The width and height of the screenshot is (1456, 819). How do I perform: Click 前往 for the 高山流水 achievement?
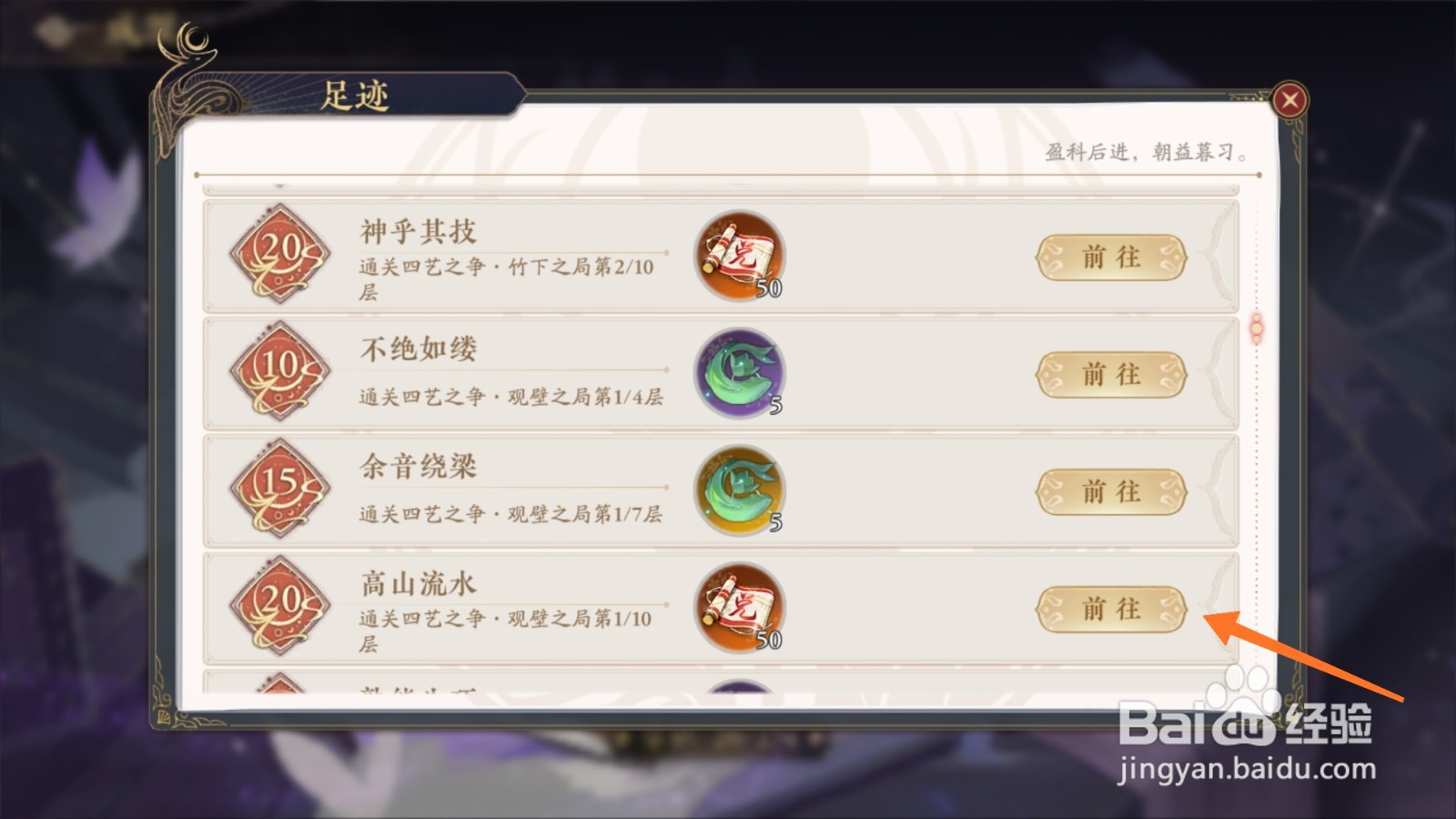point(1111,609)
